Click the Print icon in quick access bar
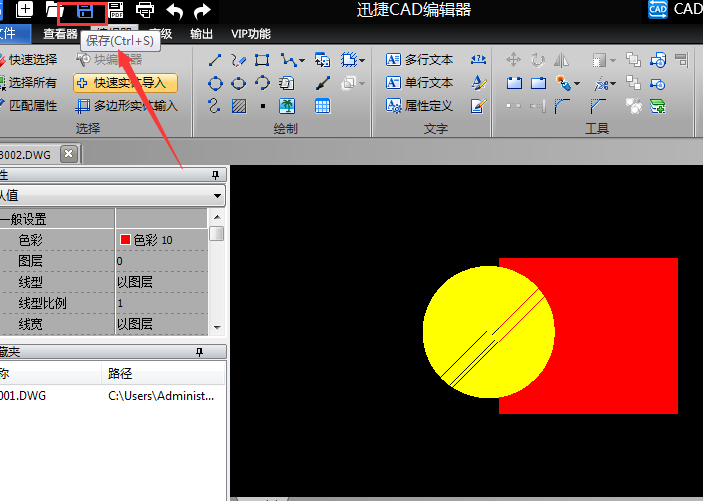Image resolution: width=703 pixels, height=501 pixels. point(145,10)
